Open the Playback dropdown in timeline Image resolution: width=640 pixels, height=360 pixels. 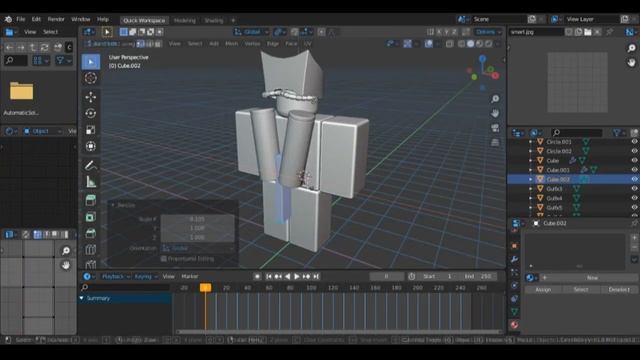tap(115, 276)
